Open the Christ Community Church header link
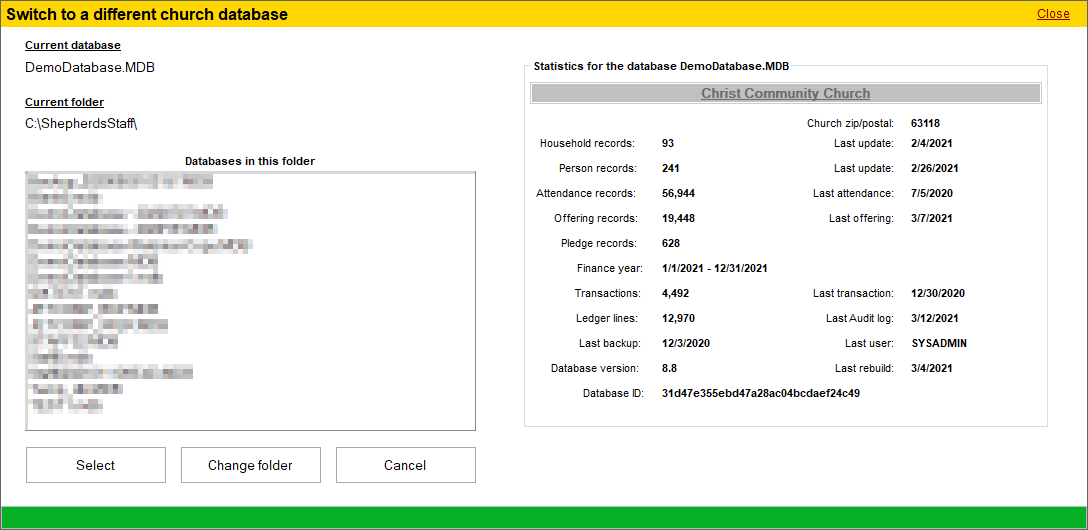This screenshot has height=530, width=1088. 785,93
